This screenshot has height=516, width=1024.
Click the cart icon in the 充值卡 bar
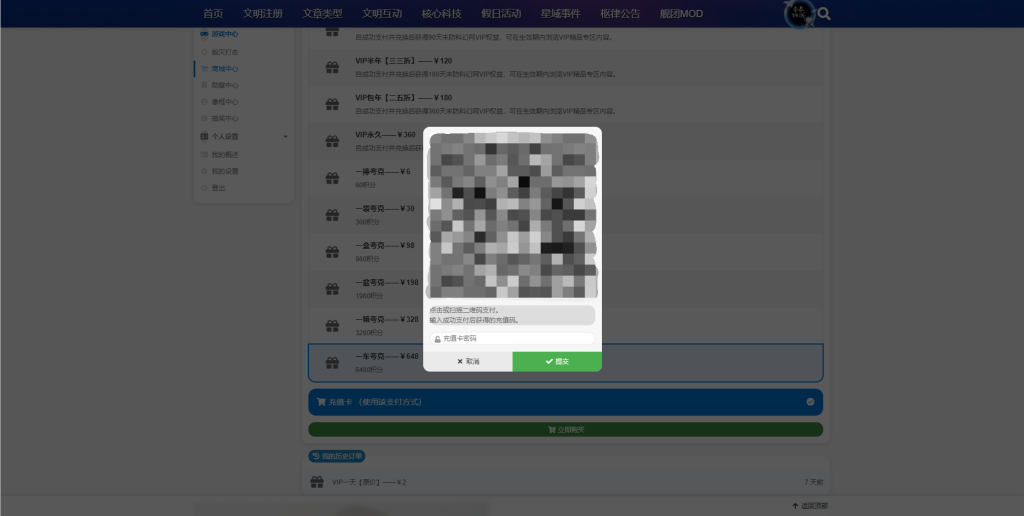click(321, 402)
